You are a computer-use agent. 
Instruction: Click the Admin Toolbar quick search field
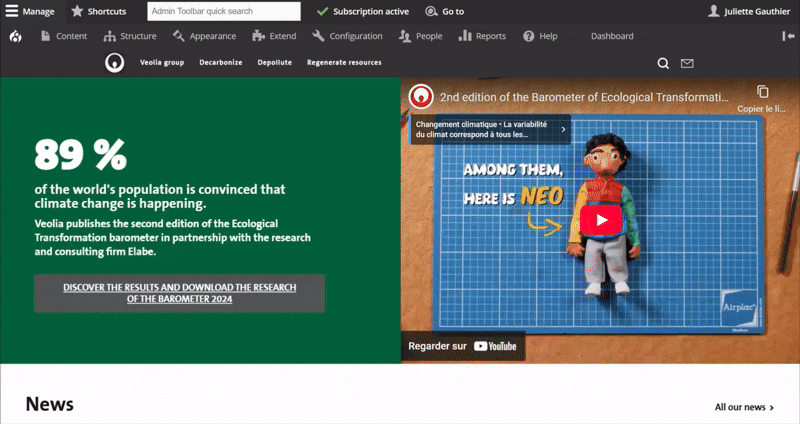click(224, 11)
